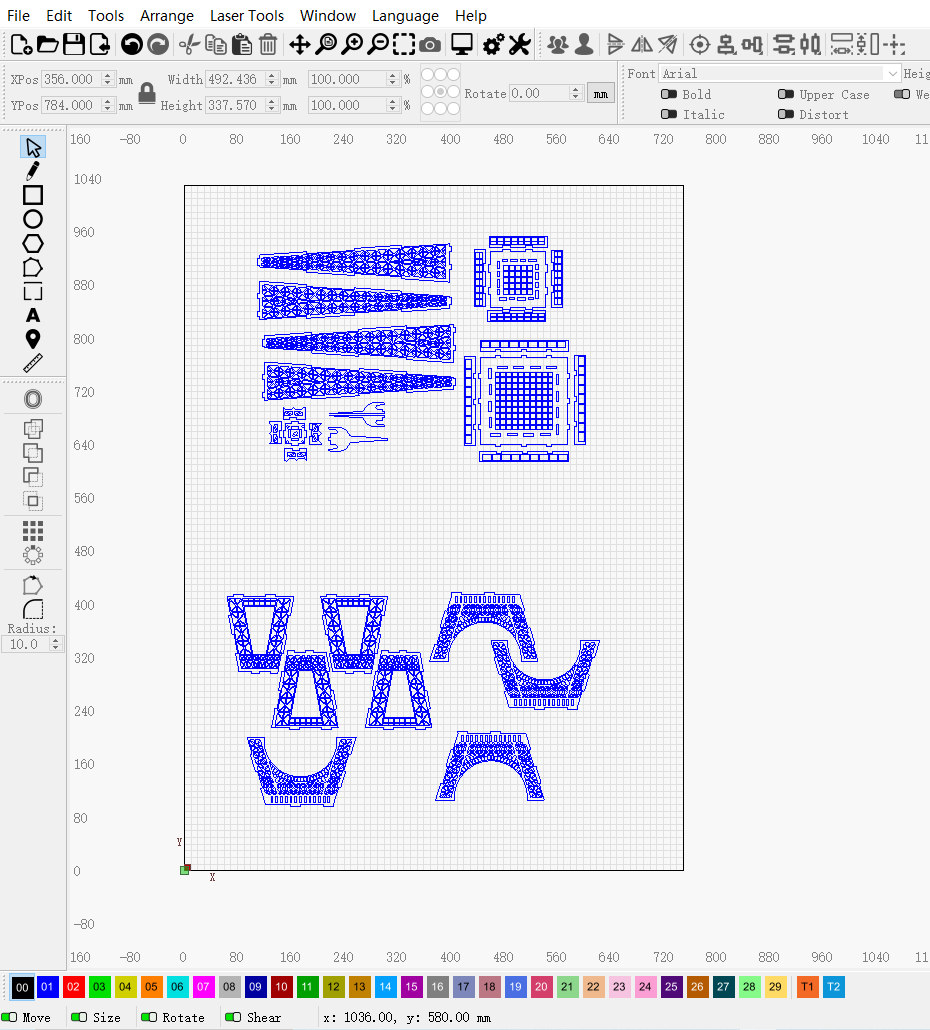Screen dimensions: 930x1030
Task: Open the Tools menu
Action: tap(106, 16)
